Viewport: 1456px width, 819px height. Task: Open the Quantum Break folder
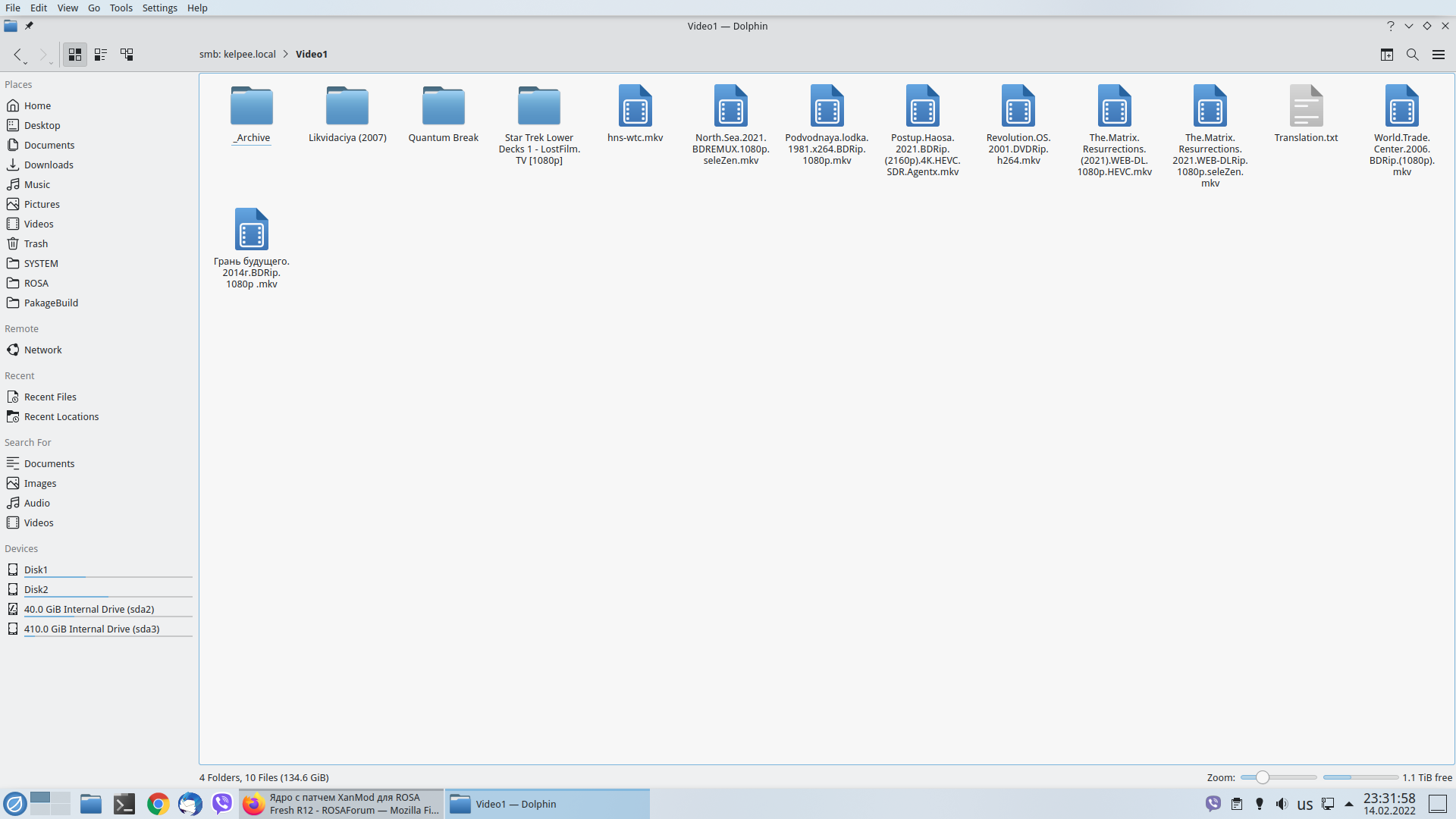443,107
